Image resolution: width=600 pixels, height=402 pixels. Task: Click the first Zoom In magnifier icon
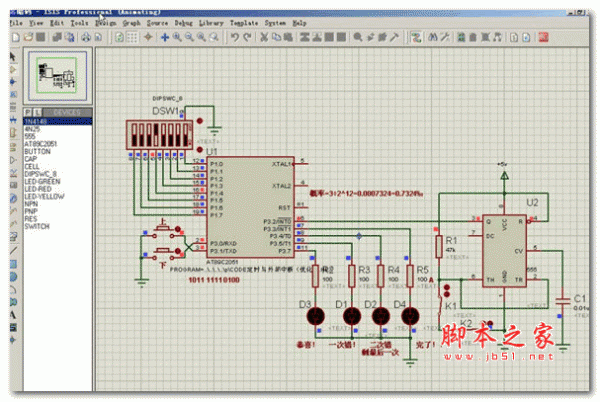click(177, 37)
